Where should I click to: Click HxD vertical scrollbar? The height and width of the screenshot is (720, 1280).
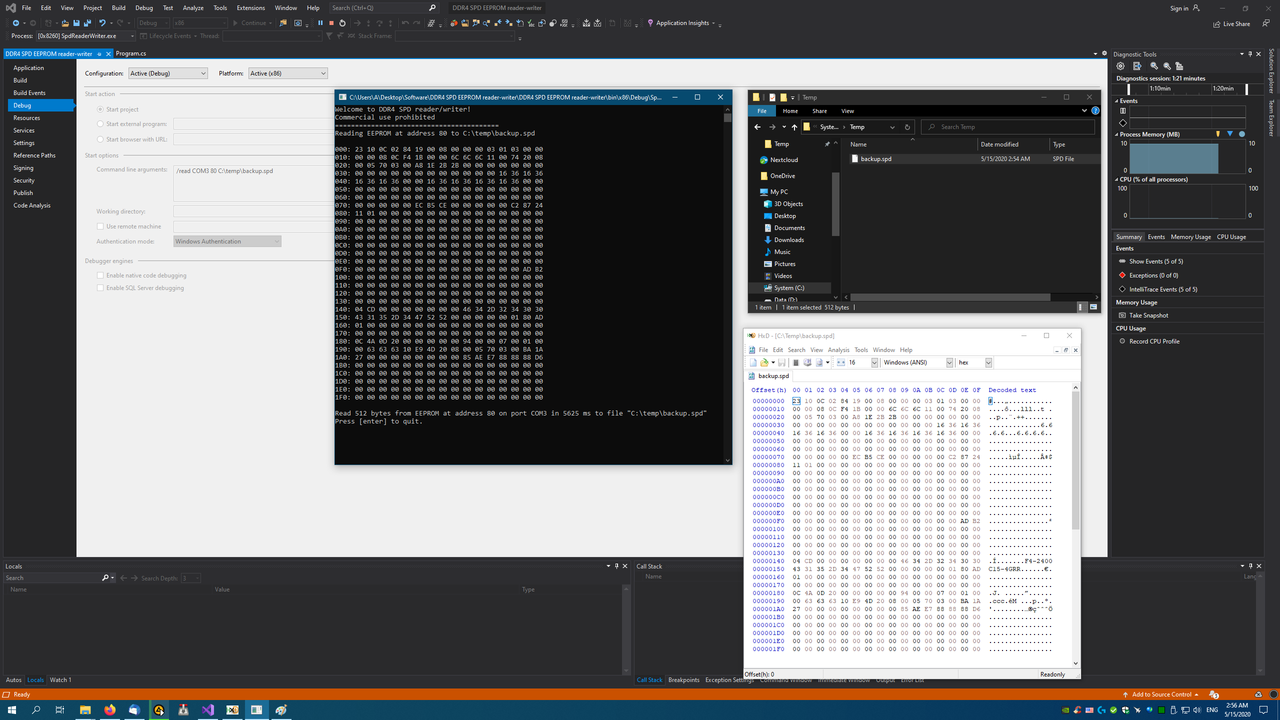click(1076, 525)
